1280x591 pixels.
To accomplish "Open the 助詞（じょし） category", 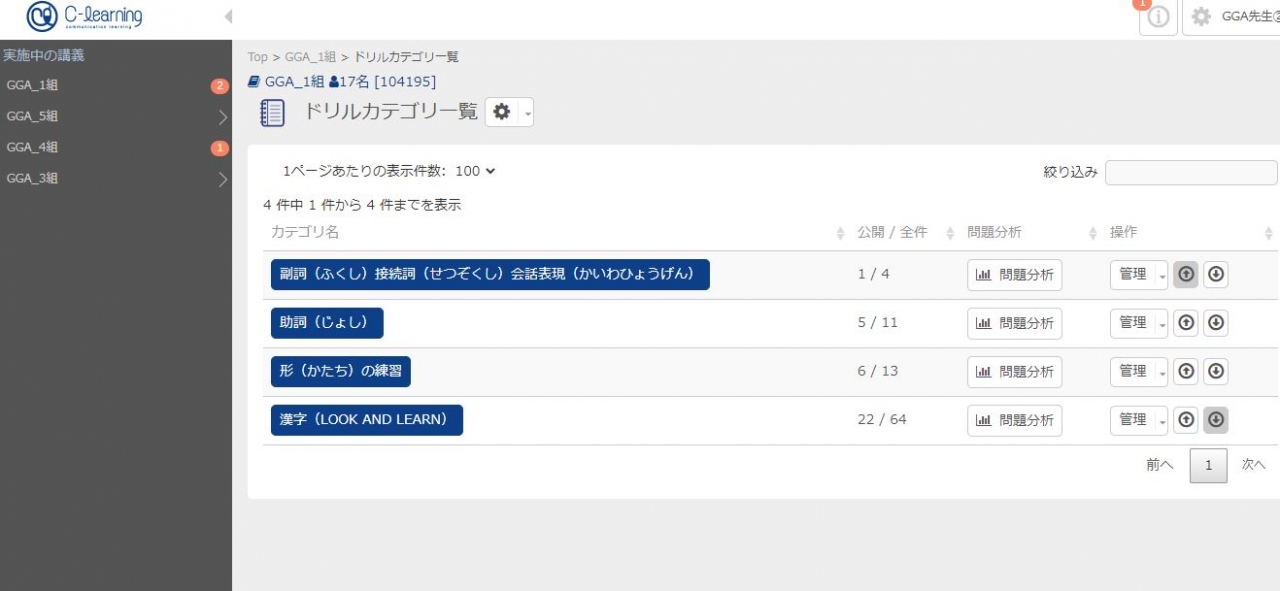I will coord(326,323).
